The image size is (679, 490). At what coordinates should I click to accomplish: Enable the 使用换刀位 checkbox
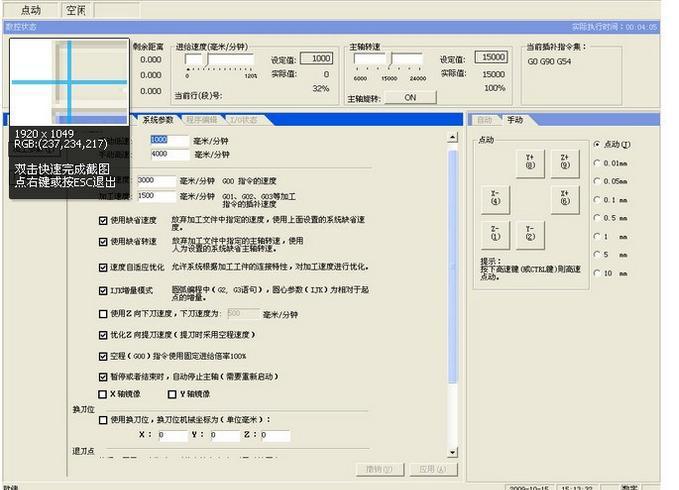point(103,420)
